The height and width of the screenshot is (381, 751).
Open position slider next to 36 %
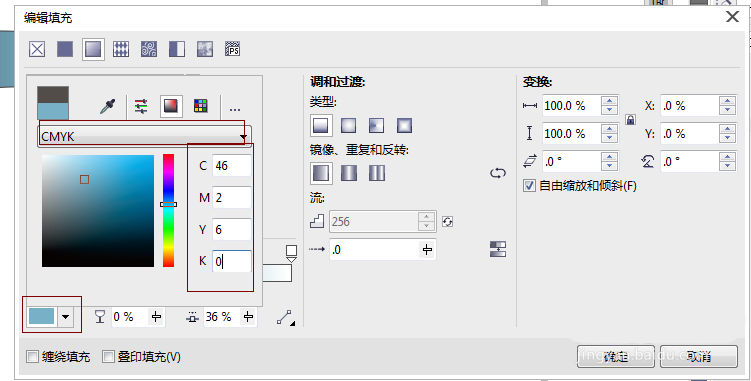click(x=248, y=317)
